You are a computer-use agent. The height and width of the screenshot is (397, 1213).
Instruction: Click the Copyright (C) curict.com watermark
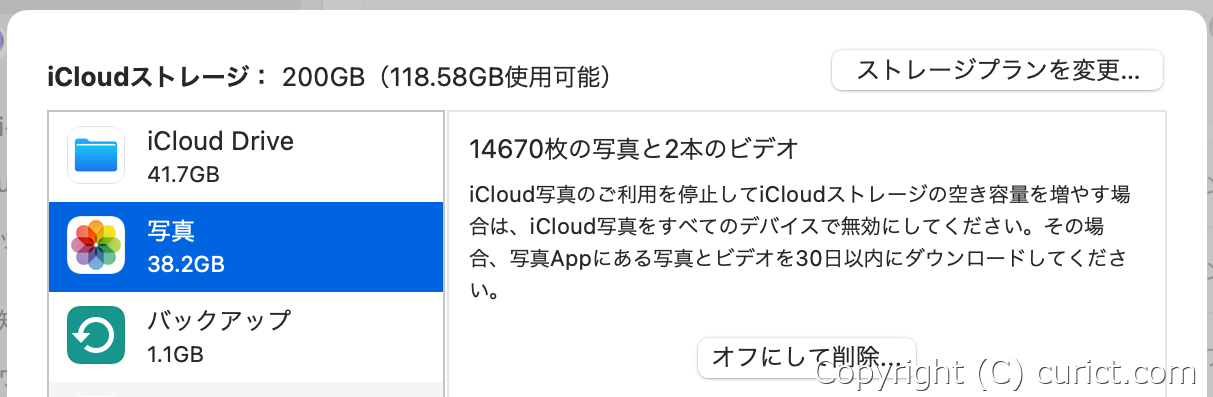pyautogui.click(x=1006, y=373)
